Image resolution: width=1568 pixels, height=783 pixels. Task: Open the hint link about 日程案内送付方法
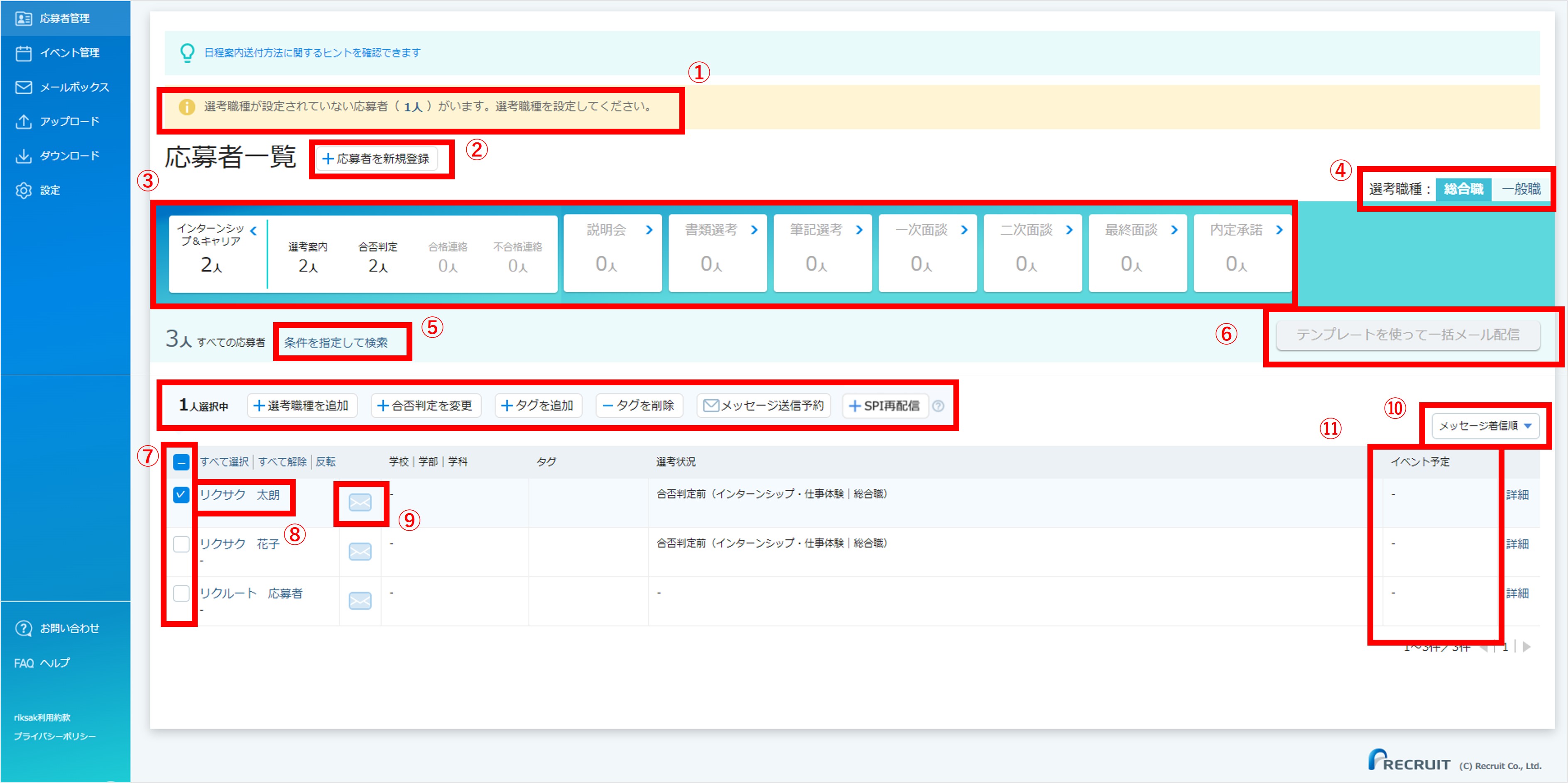pos(312,53)
